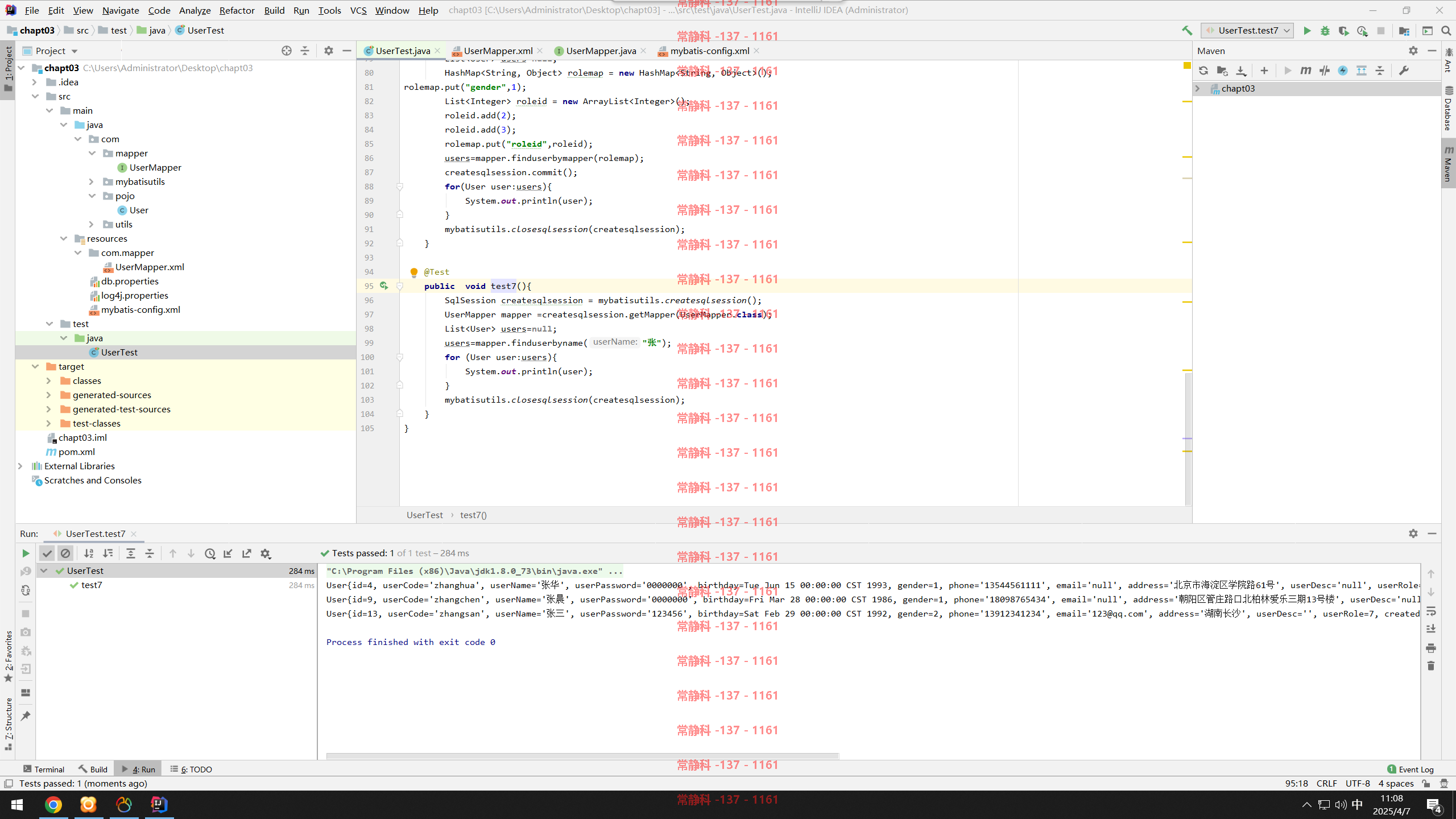Expand the .idea folder
Image resolution: width=1456 pixels, height=819 pixels.
point(35,82)
